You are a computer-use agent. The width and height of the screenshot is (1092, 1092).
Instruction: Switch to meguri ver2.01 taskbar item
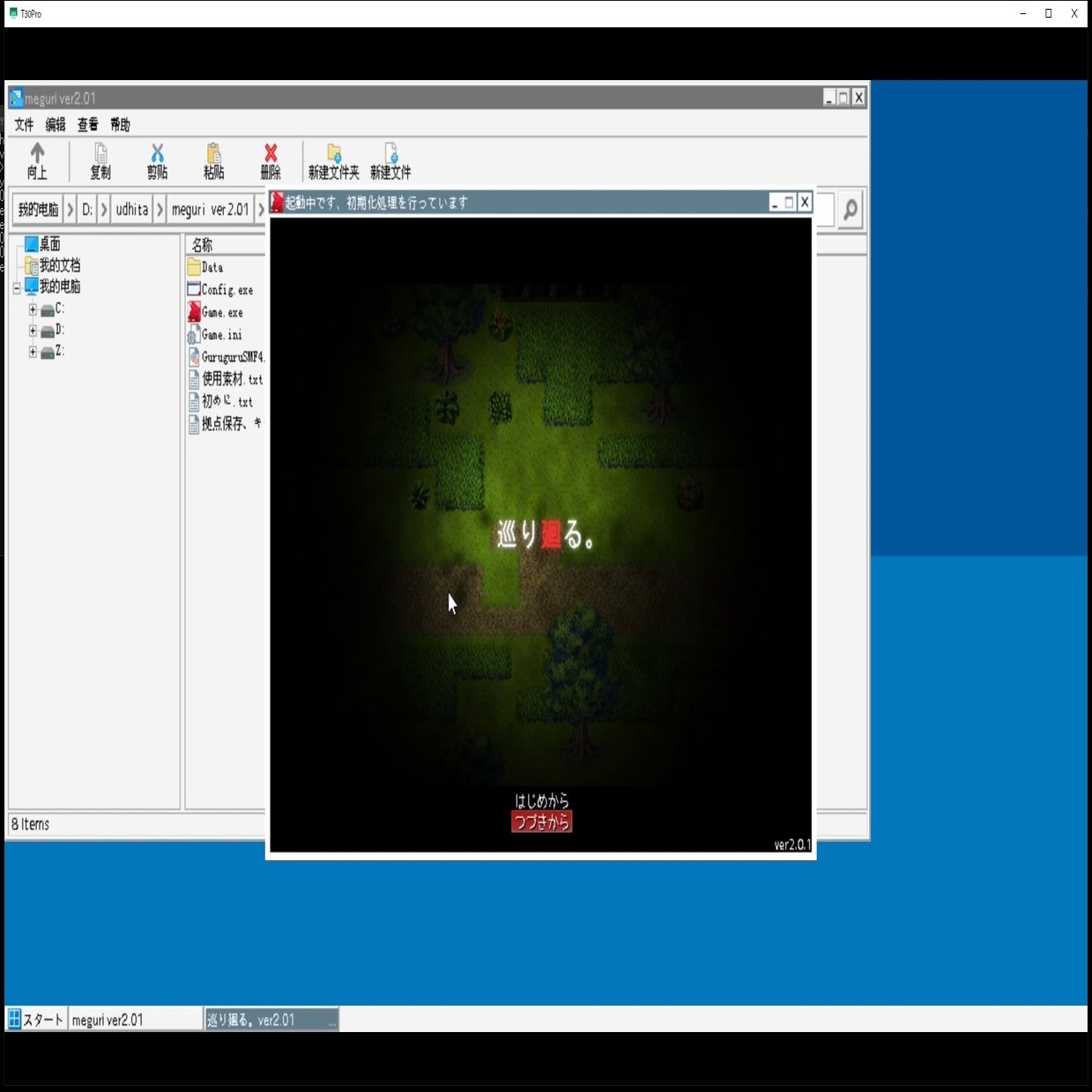[136, 1020]
